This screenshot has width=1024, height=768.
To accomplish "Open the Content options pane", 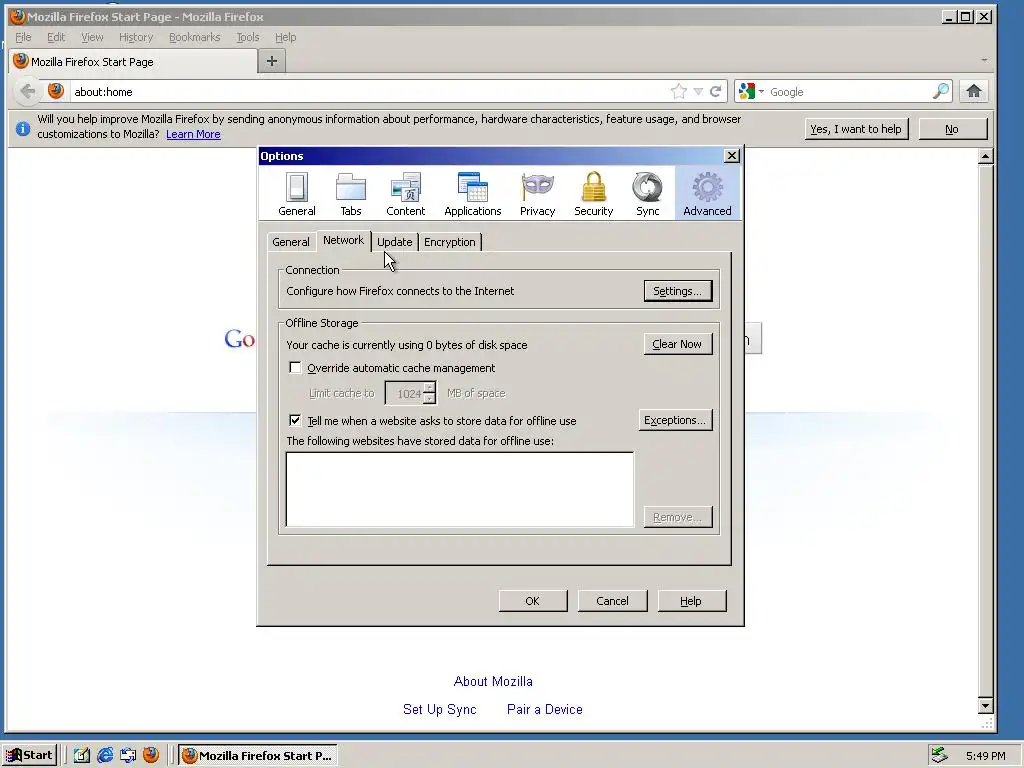I will (406, 194).
